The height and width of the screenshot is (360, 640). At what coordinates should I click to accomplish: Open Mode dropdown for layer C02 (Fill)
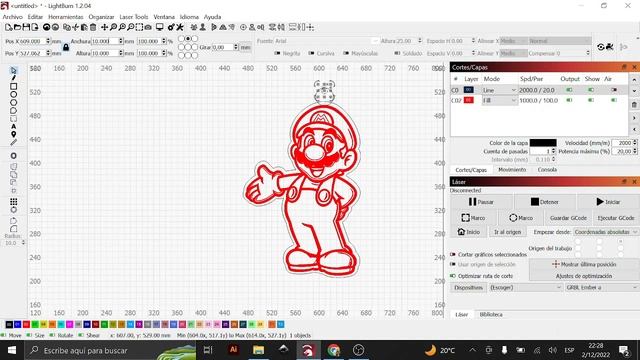[x=500, y=100]
